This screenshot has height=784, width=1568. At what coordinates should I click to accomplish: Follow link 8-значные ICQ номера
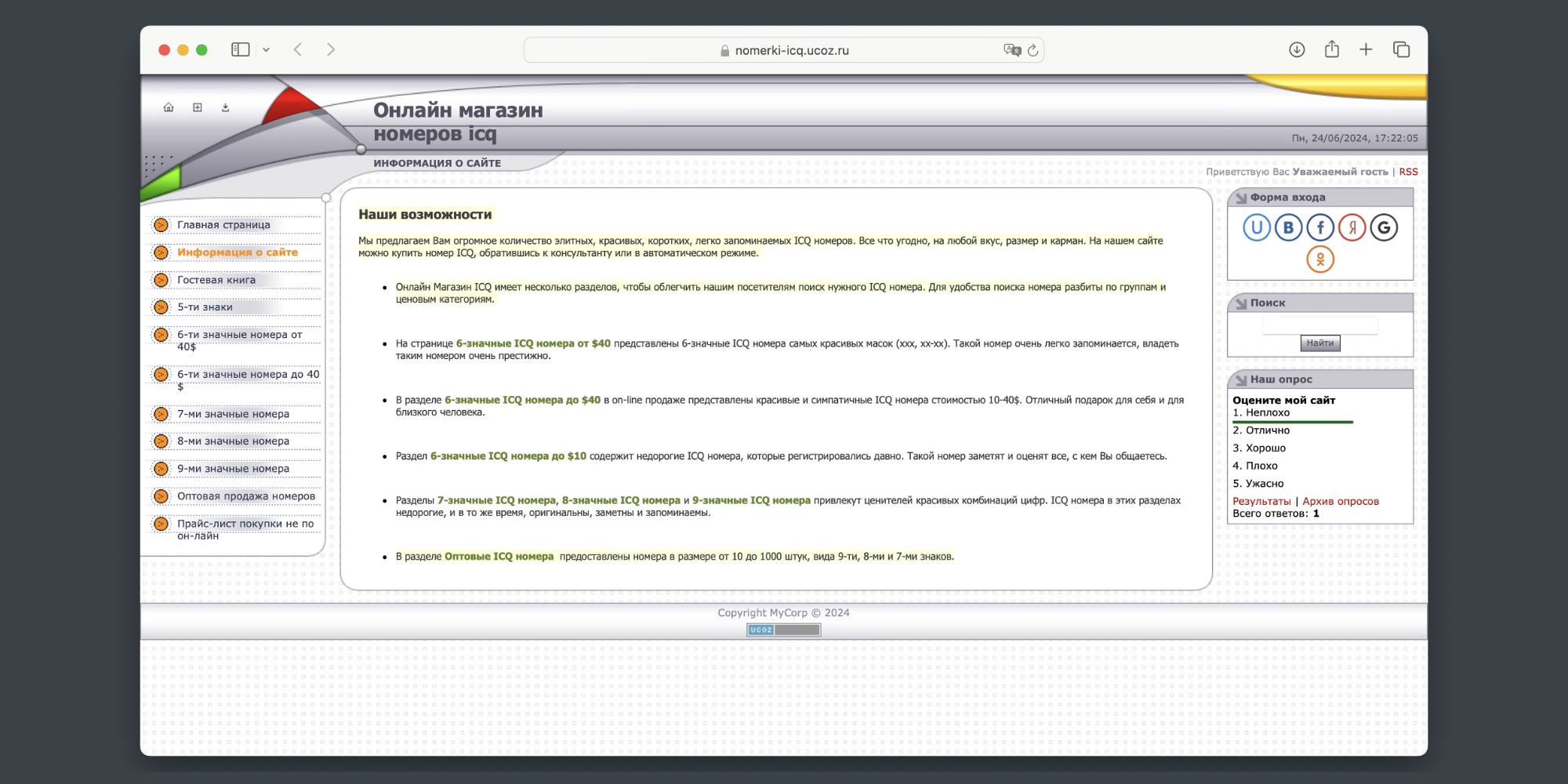point(621,500)
